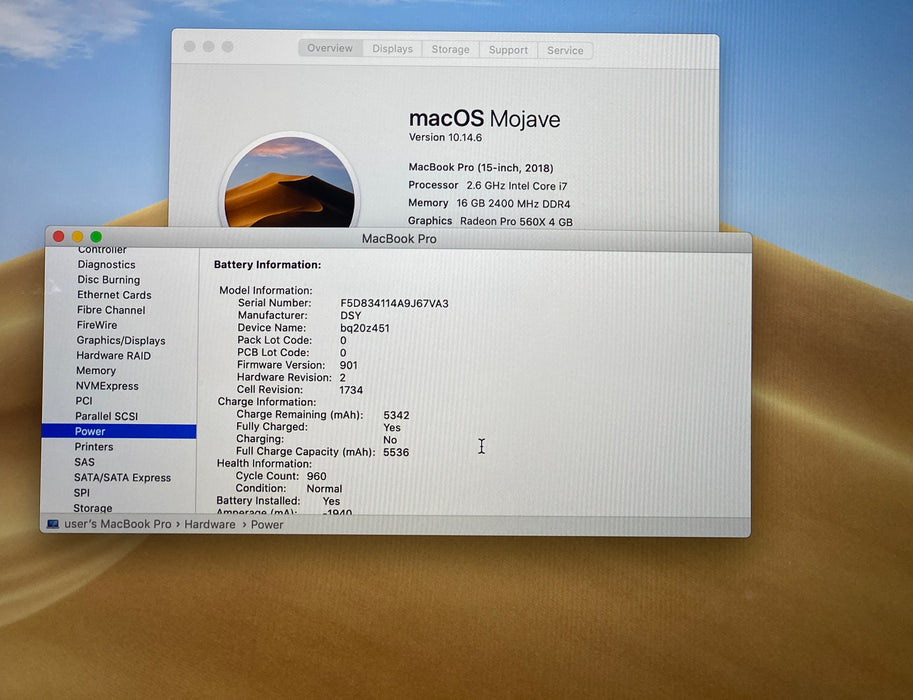Image resolution: width=913 pixels, height=700 pixels.
Task: Open the Support tab
Action: [x=508, y=50]
